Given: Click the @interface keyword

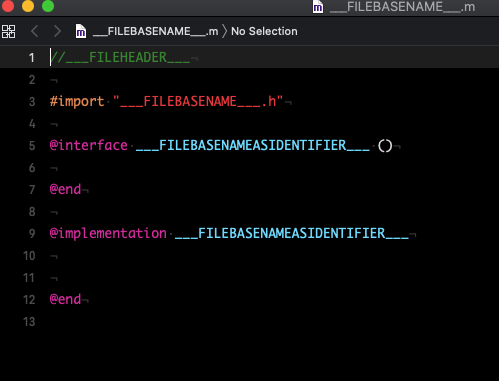Looking at the screenshot, I should (x=89, y=145).
